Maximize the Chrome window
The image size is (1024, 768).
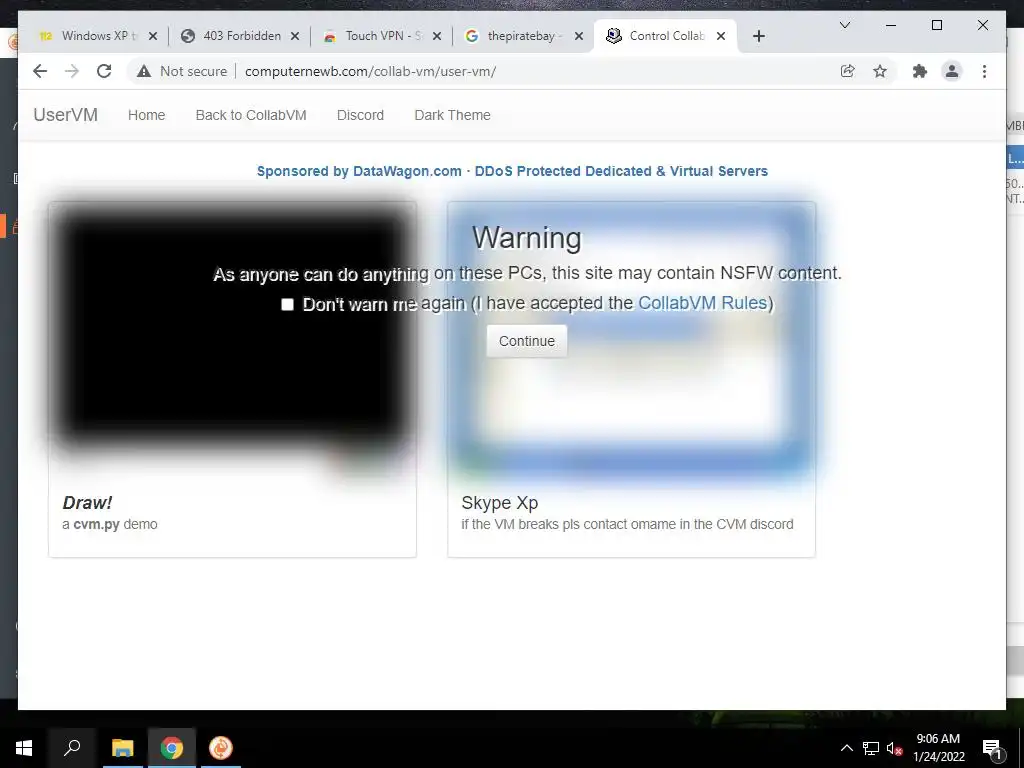coord(937,25)
